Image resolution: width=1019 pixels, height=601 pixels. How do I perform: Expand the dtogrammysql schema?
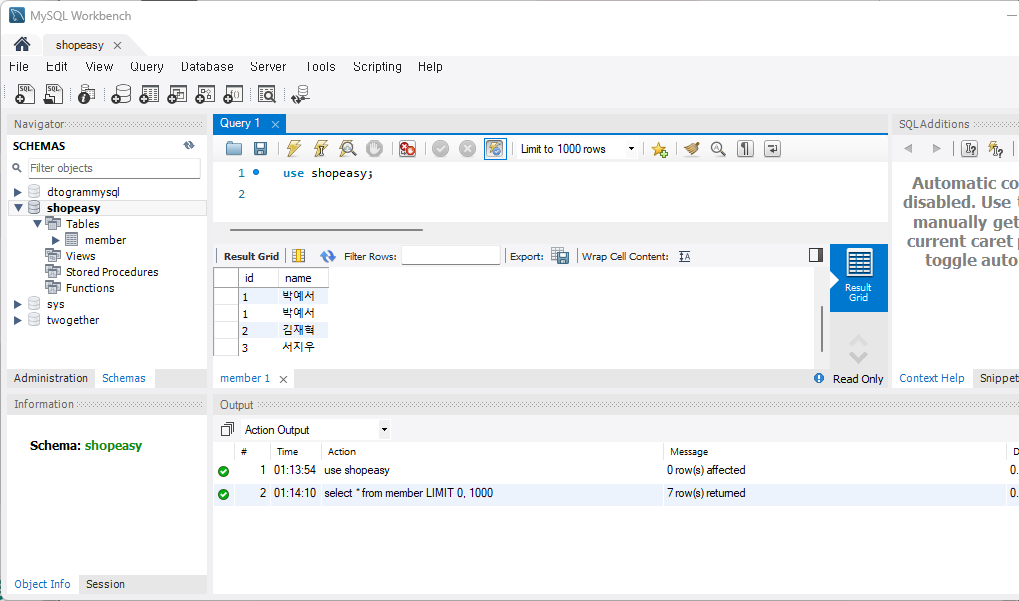[x=18, y=192]
